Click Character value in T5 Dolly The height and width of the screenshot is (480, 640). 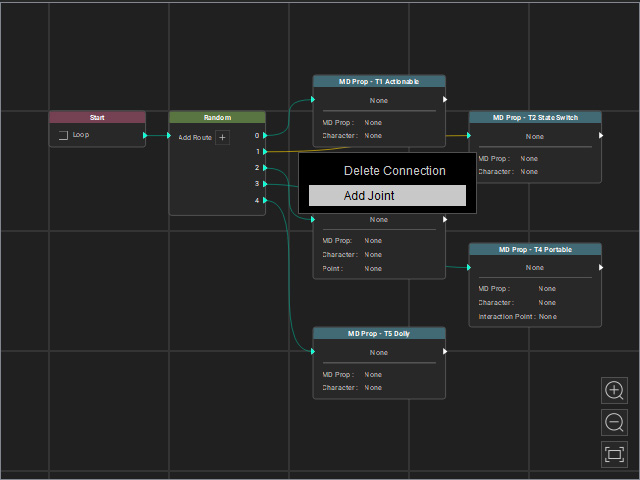(x=373, y=387)
